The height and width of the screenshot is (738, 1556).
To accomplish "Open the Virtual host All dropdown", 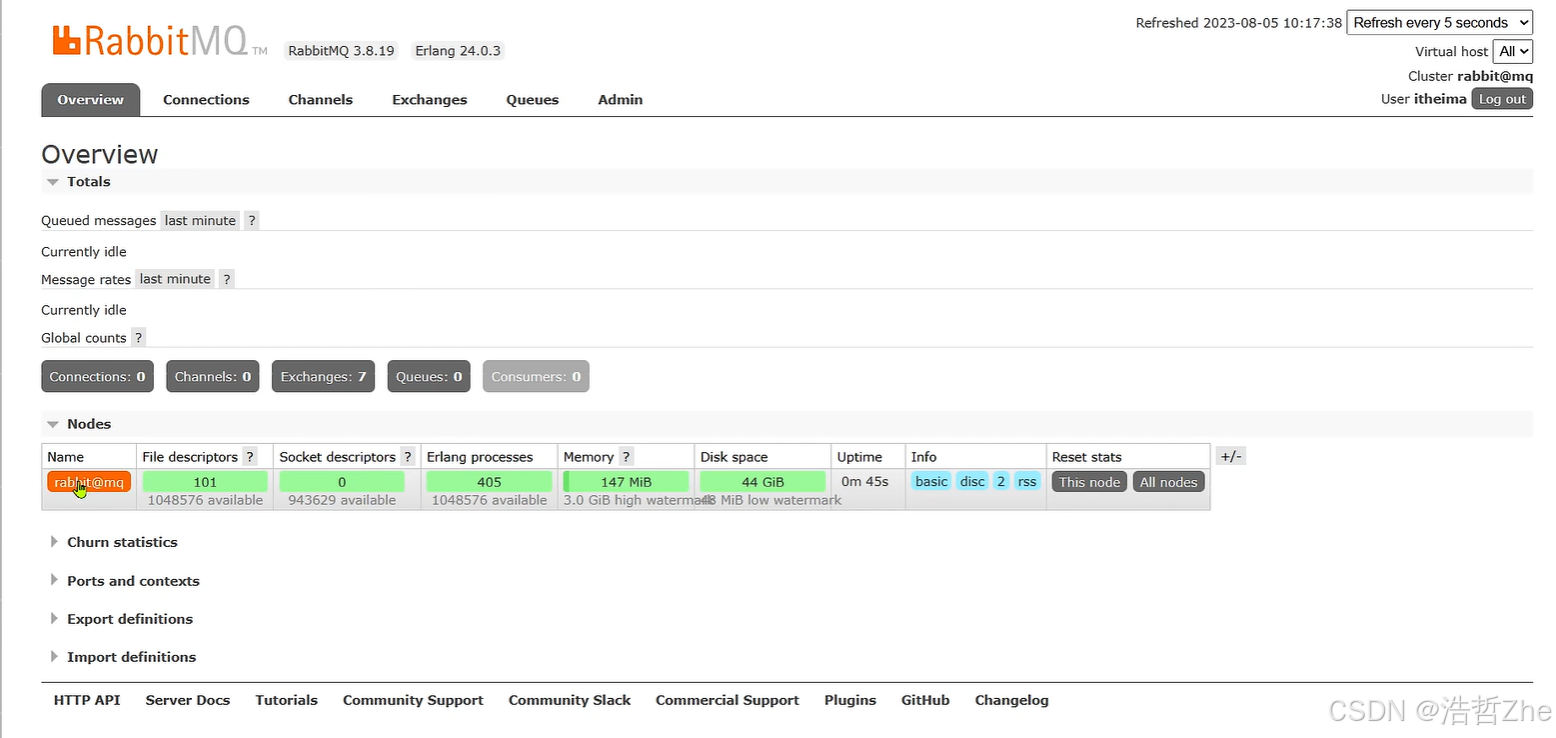I will (1512, 51).
